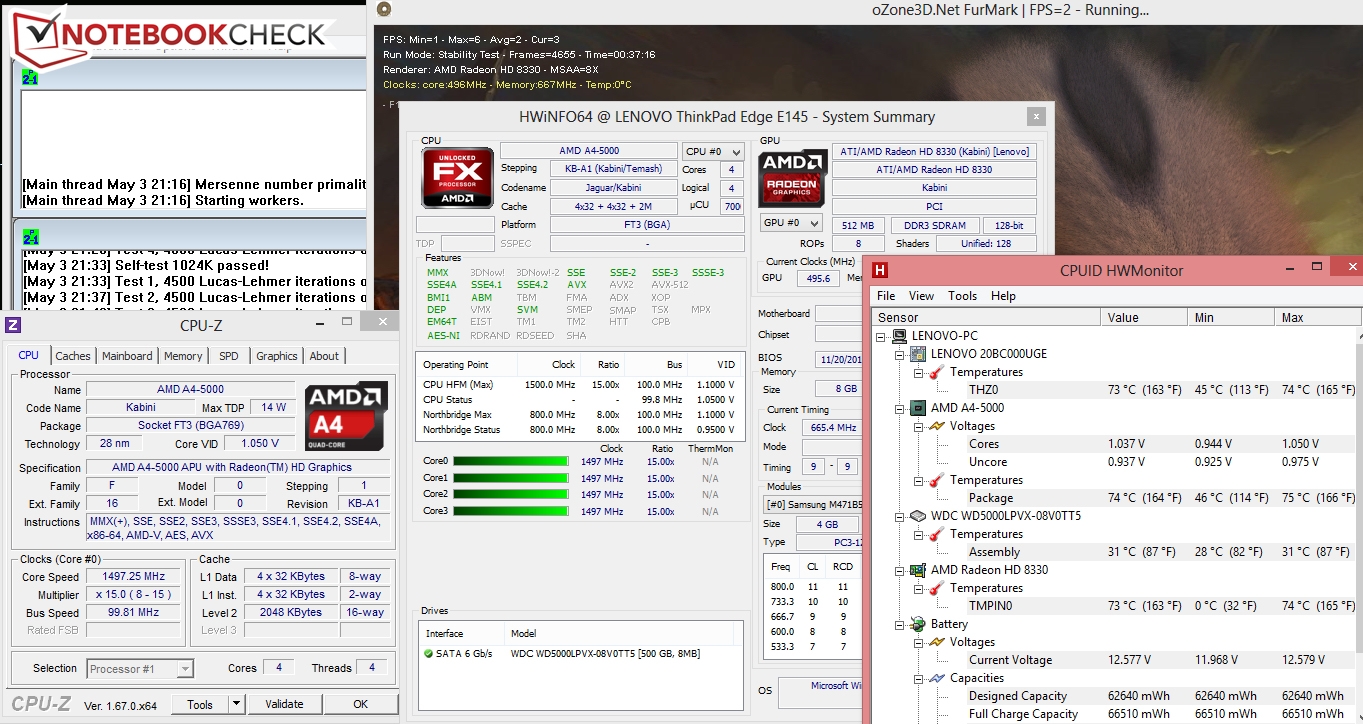1363x724 pixels.
Task: Click the Core3 usage bar in HWiNFO
Action: click(x=513, y=511)
